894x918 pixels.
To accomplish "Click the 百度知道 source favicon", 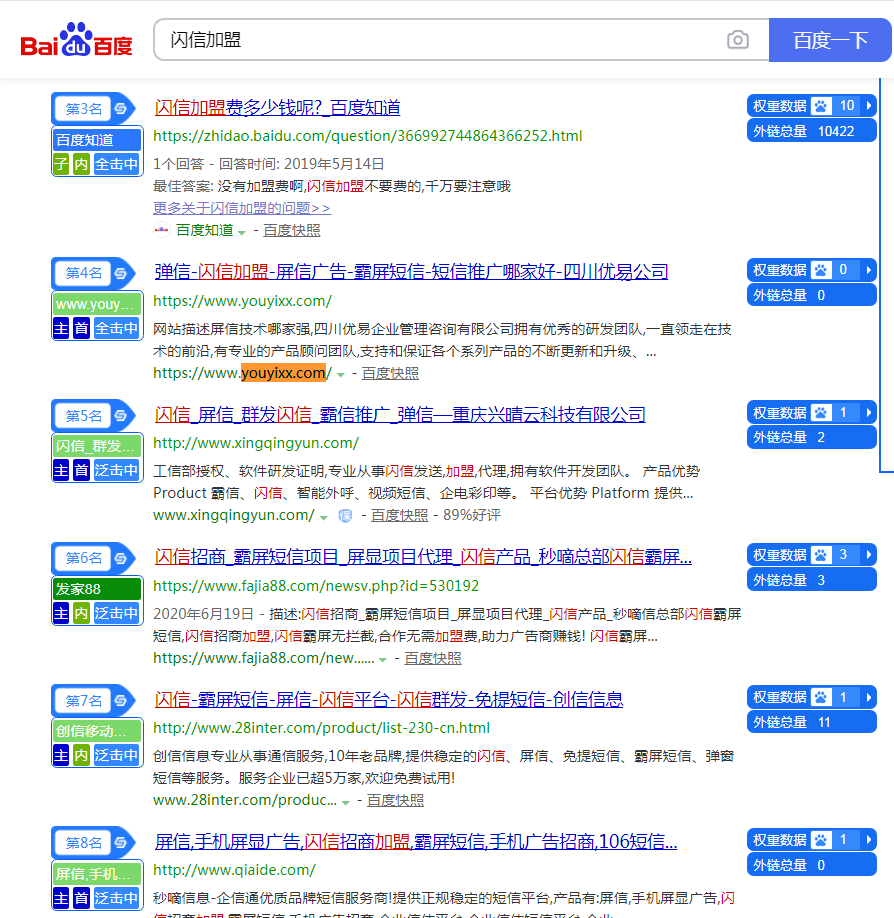I will [x=162, y=230].
